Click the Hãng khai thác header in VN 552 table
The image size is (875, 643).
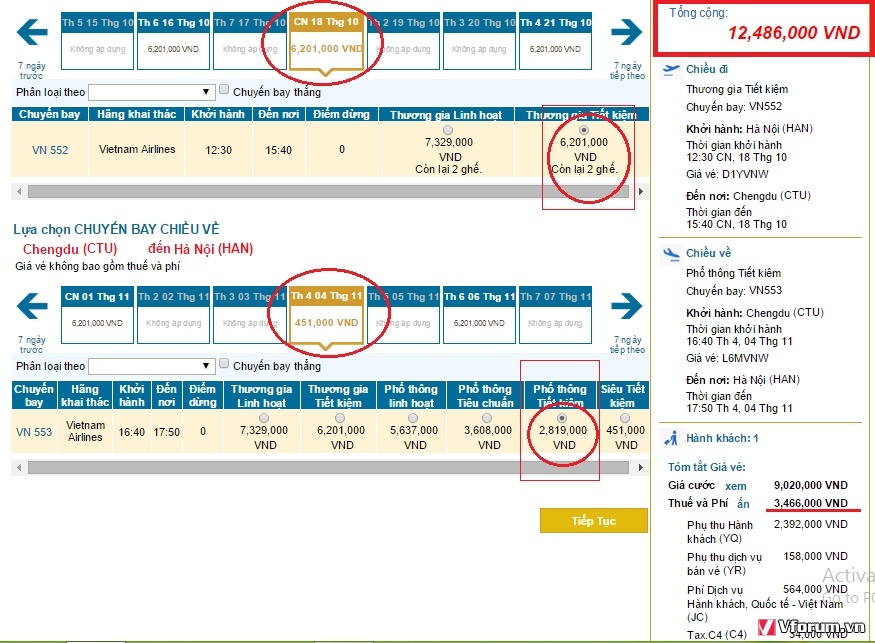tap(137, 114)
